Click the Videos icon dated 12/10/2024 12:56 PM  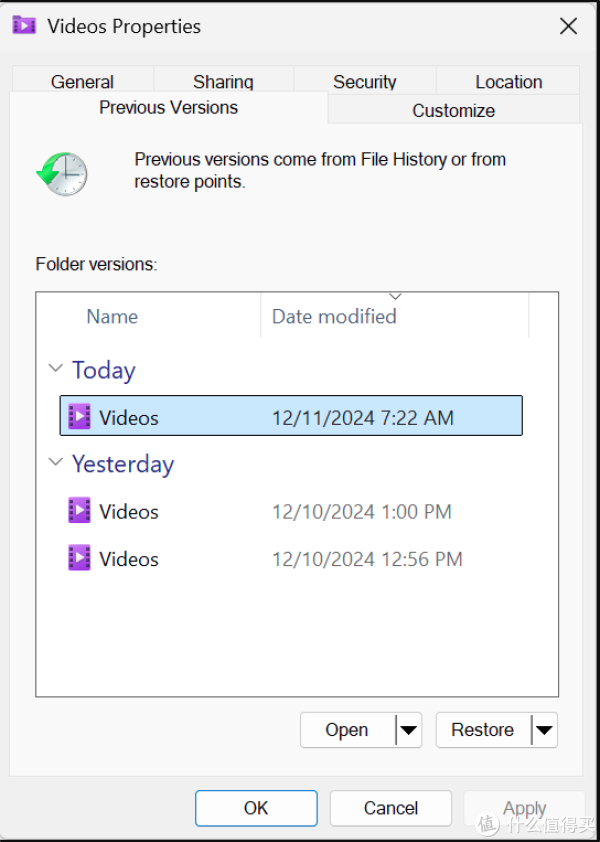pos(79,559)
